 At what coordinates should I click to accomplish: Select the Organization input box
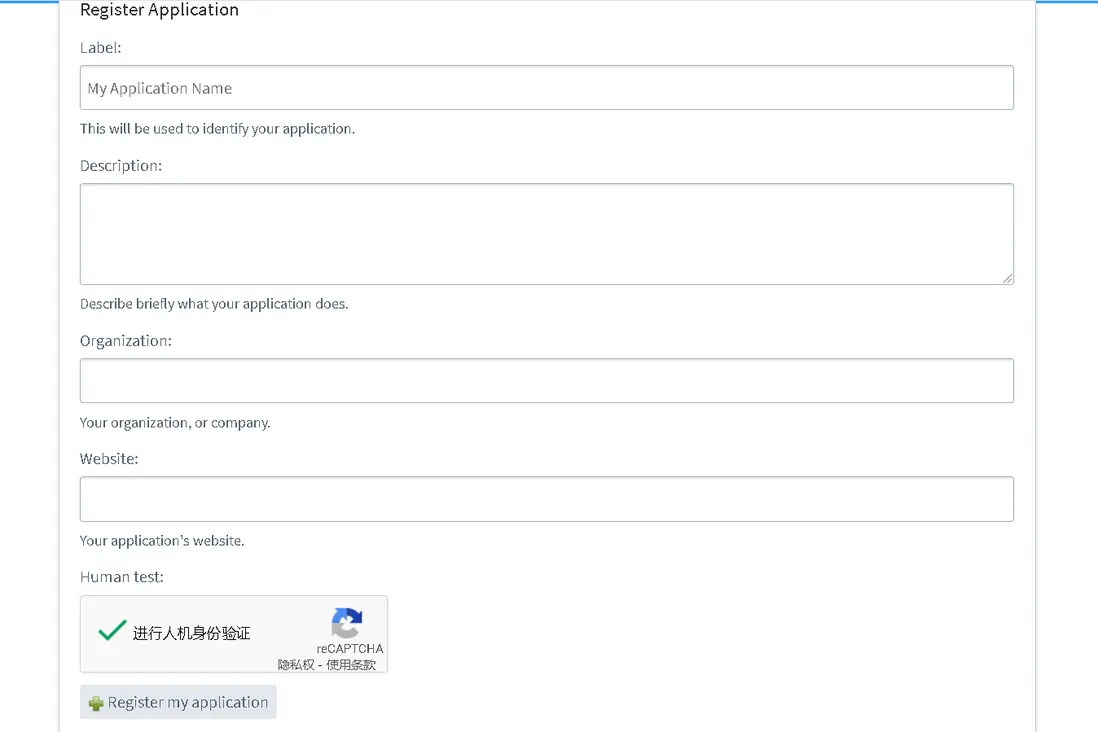coord(546,381)
